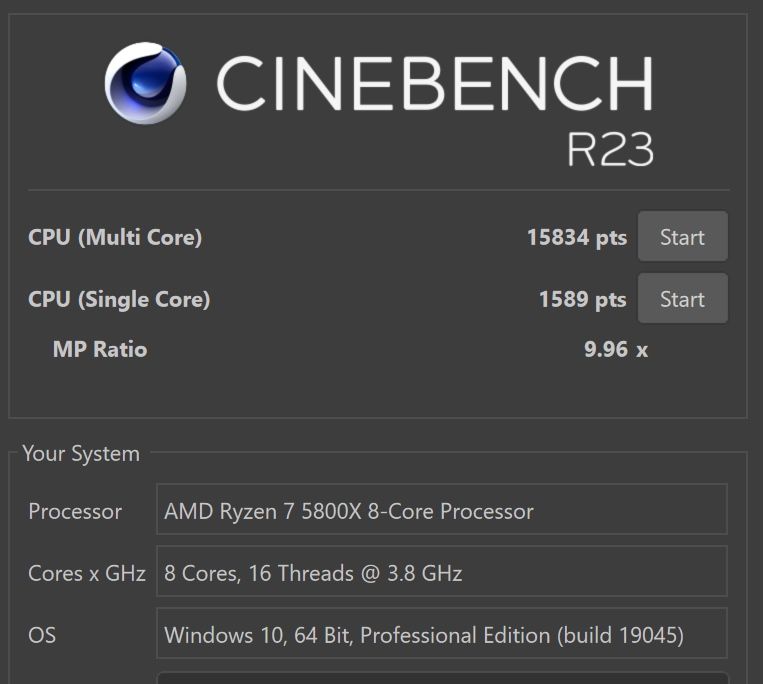Image resolution: width=763 pixels, height=684 pixels.
Task: Click the R23 version text
Action: pos(610,149)
